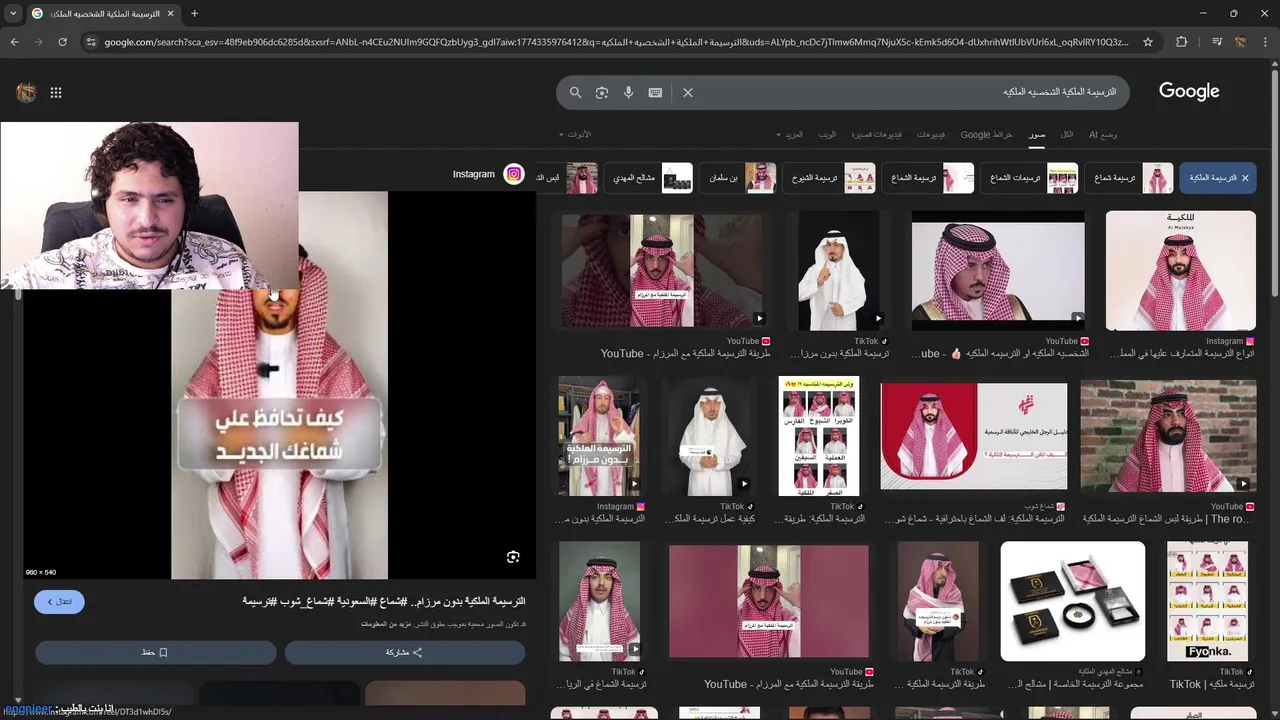
Task: Start voice search with the microphone icon
Action: pos(629,92)
